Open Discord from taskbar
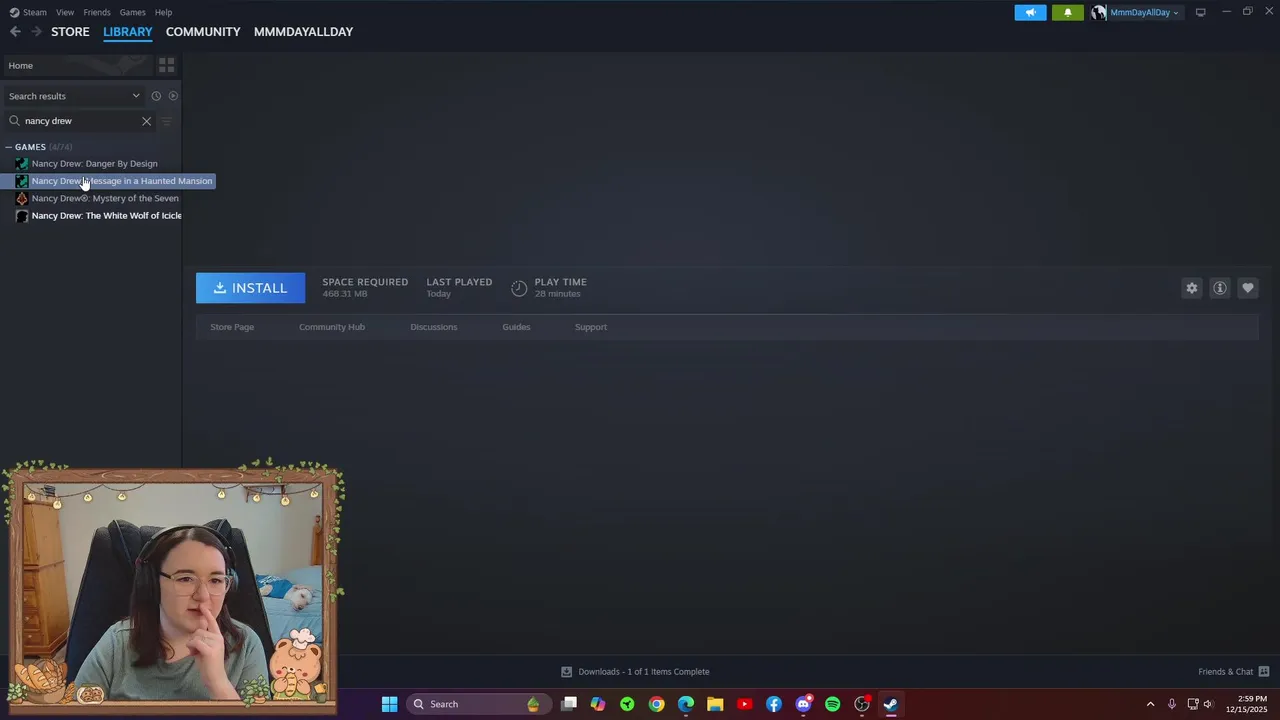This screenshot has width=1280, height=720. [803, 704]
